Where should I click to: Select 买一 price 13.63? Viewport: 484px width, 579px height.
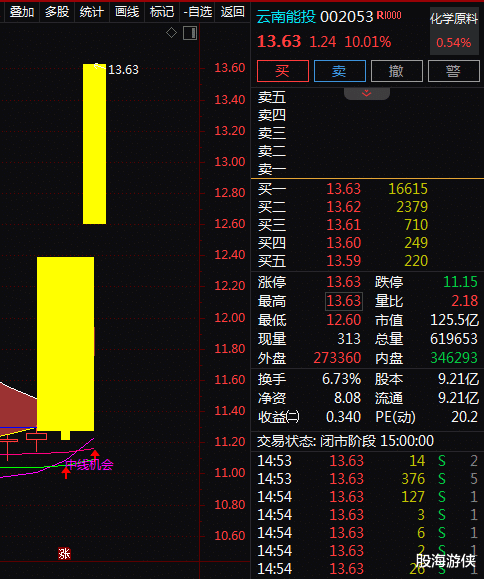[x=343, y=189]
